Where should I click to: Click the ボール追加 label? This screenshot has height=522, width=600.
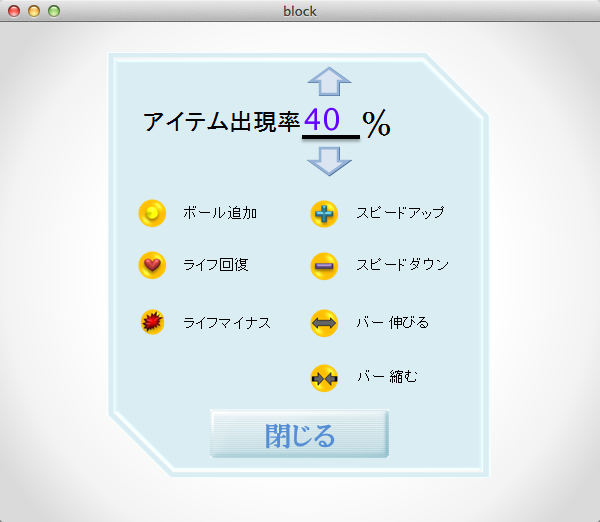click(220, 213)
